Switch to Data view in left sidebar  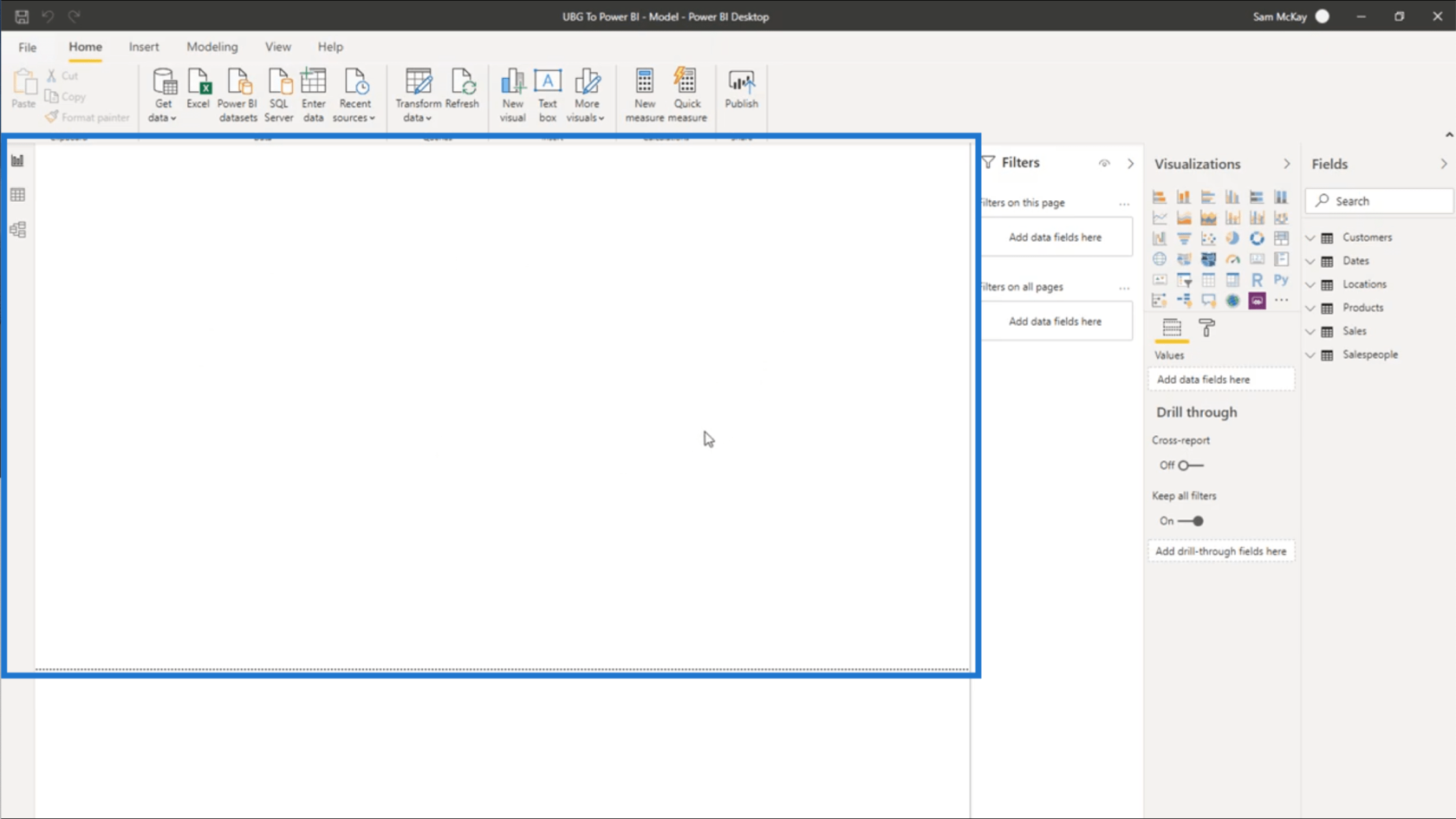(17, 195)
